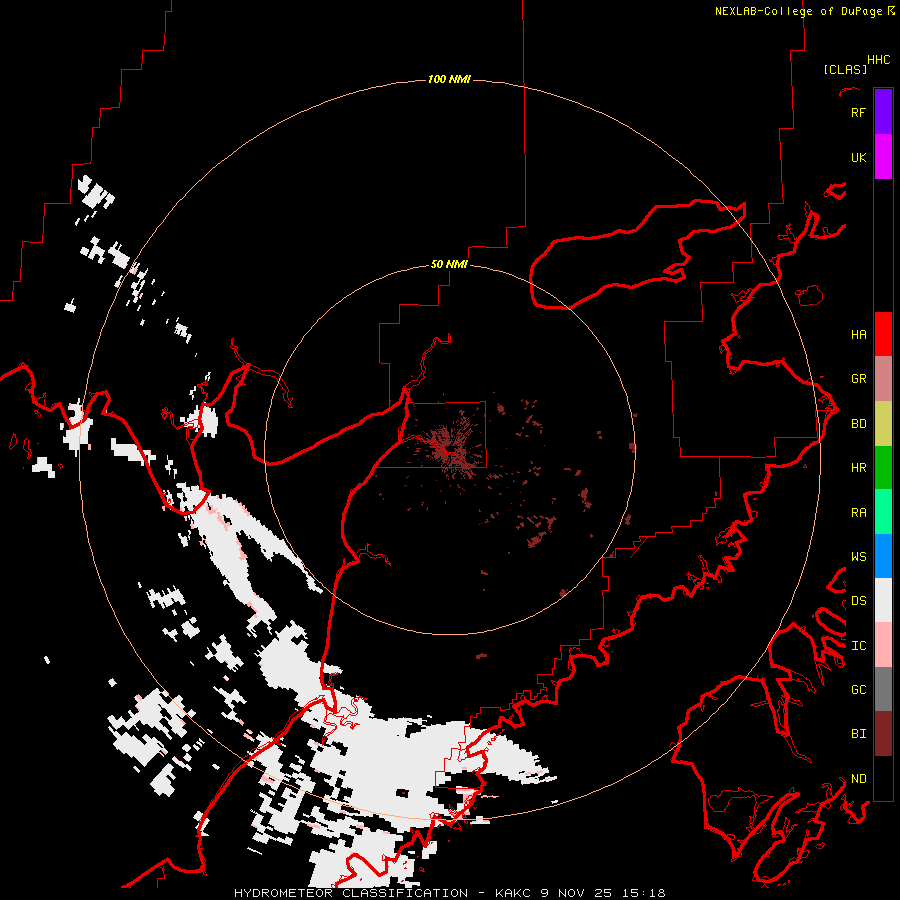Screen dimensions: 900x900
Task: Click the HA red legend swatch
Action: click(x=883, y=334)
